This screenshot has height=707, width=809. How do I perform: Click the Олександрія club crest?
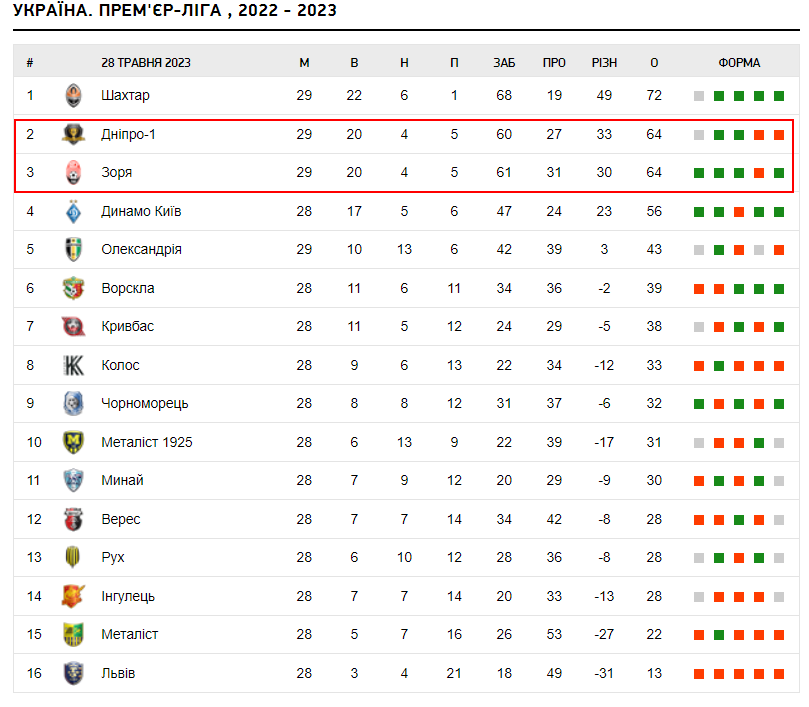(x=73, y=250)
